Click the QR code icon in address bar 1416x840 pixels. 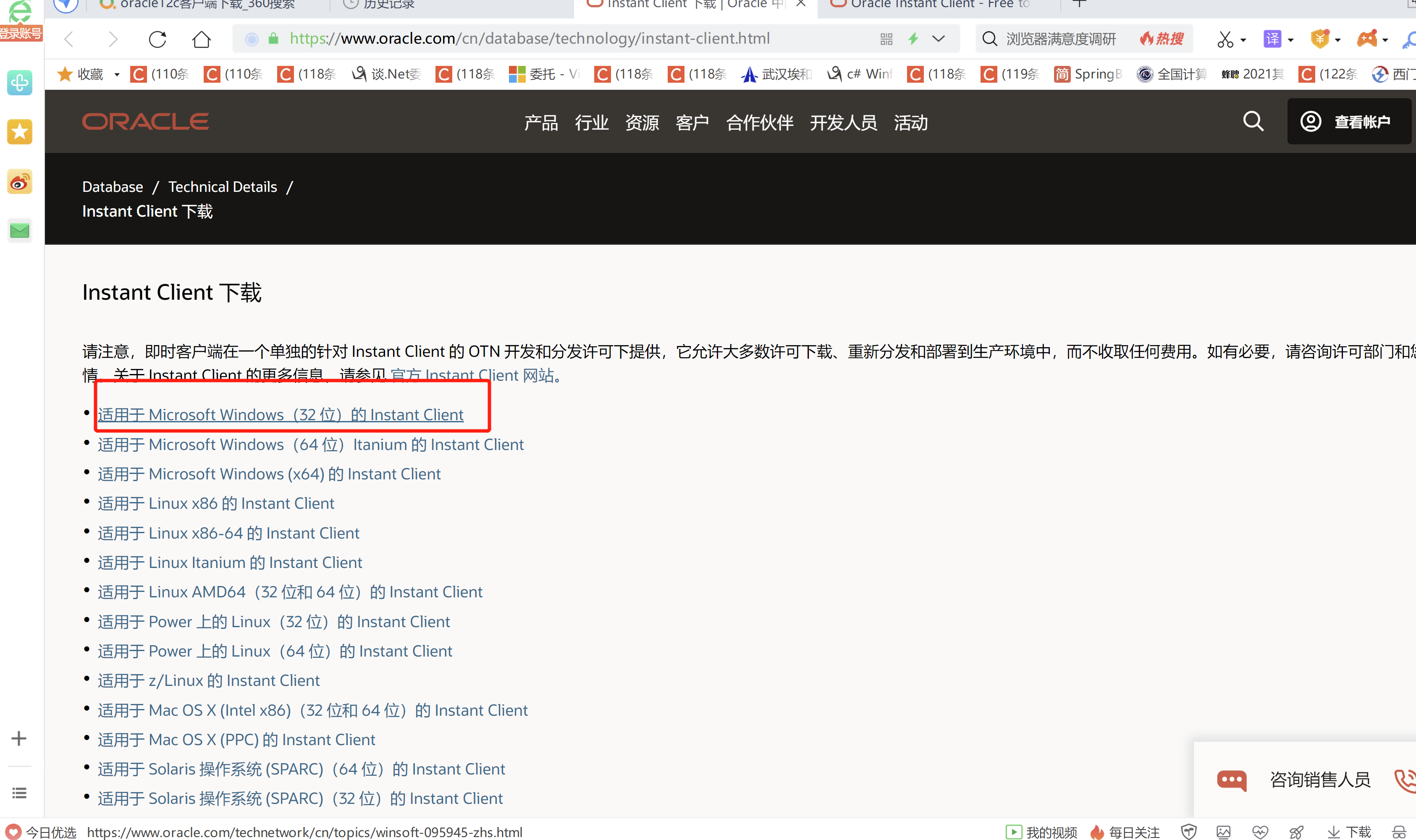tap(886, 39)
